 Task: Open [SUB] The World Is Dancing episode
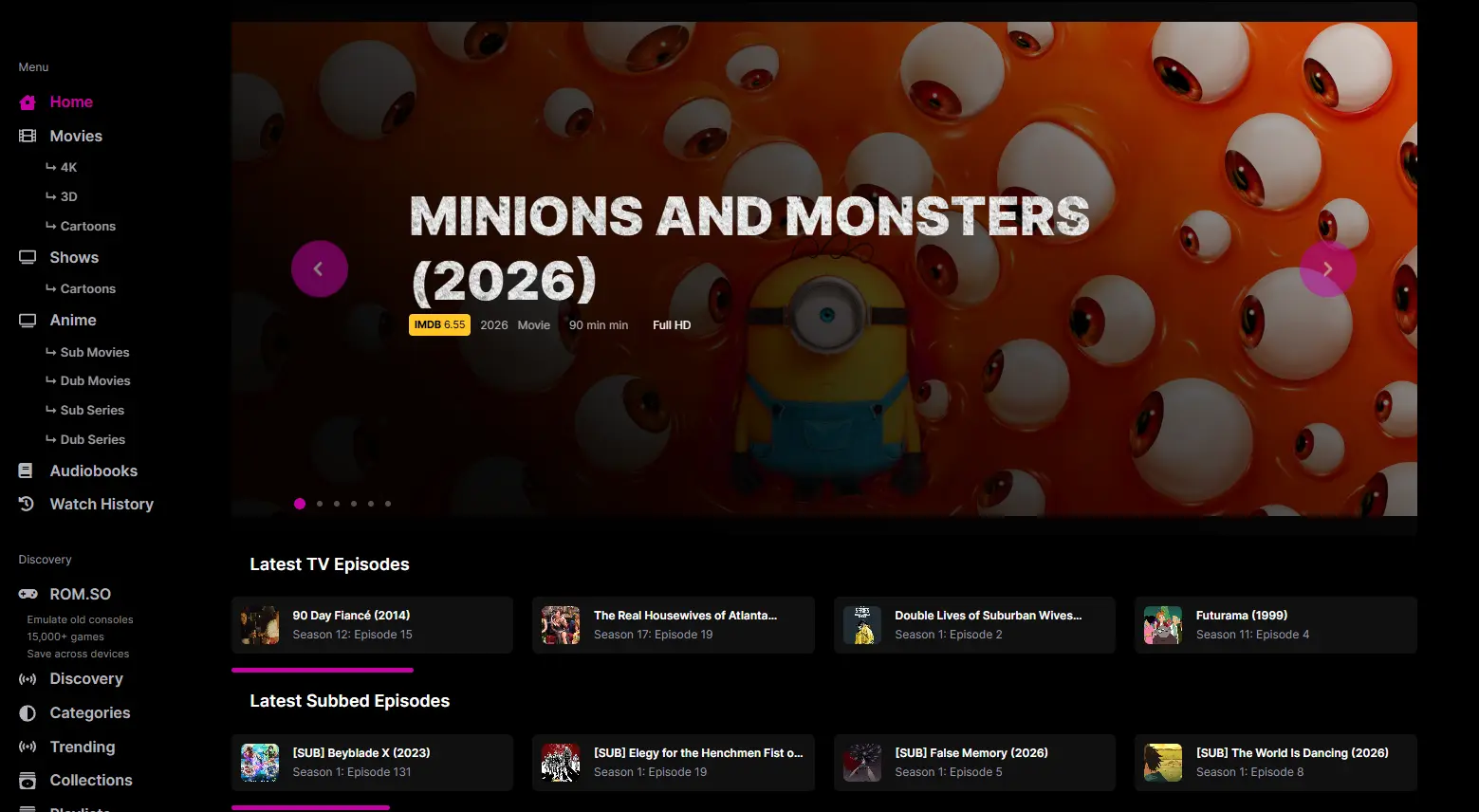pos(1276,763)
